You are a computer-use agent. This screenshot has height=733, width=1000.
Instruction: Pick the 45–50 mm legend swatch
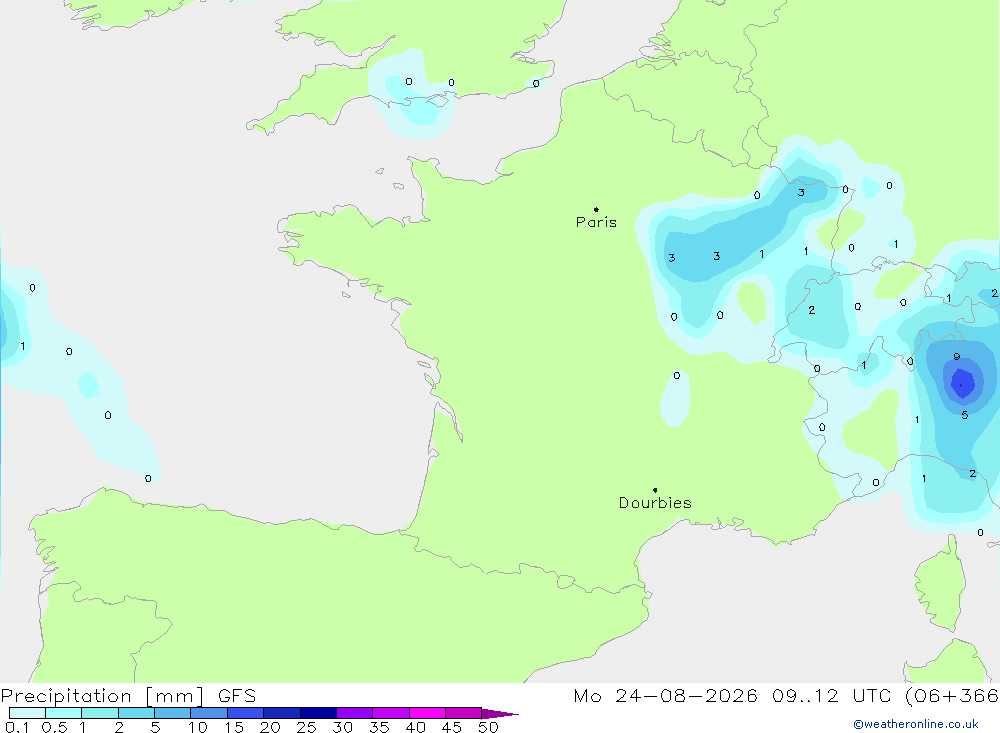click(x=464, y=713)
